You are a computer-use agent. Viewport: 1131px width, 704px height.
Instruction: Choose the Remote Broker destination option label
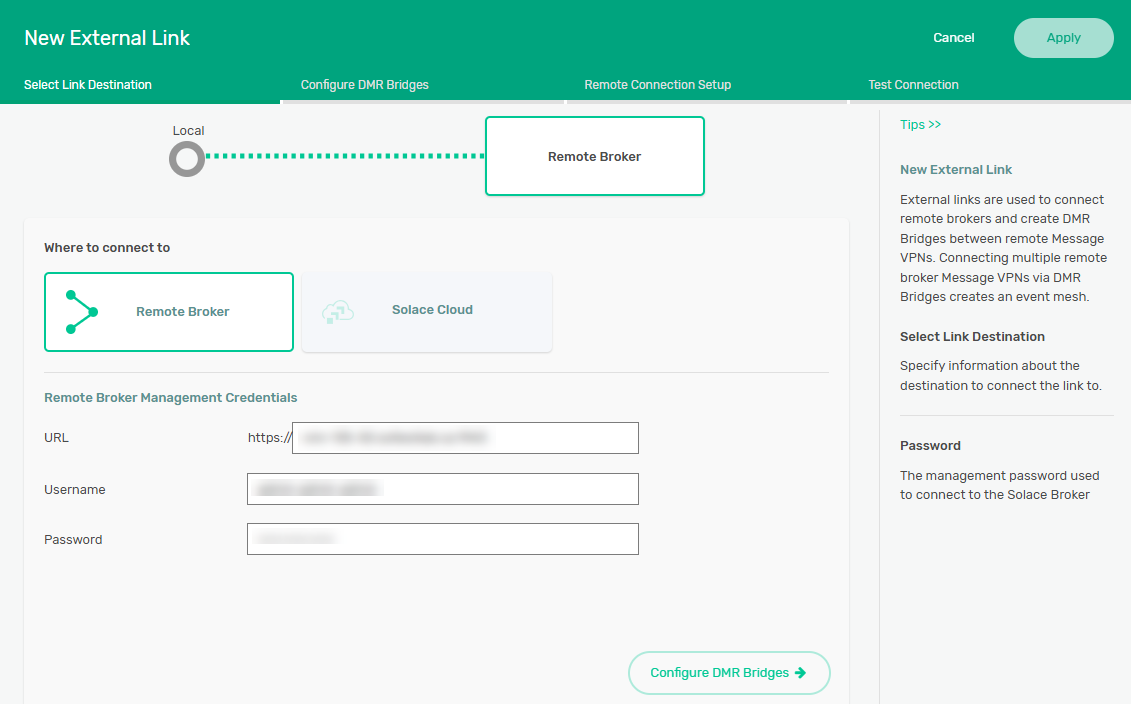pyautogui.click(x=183, y=312)
